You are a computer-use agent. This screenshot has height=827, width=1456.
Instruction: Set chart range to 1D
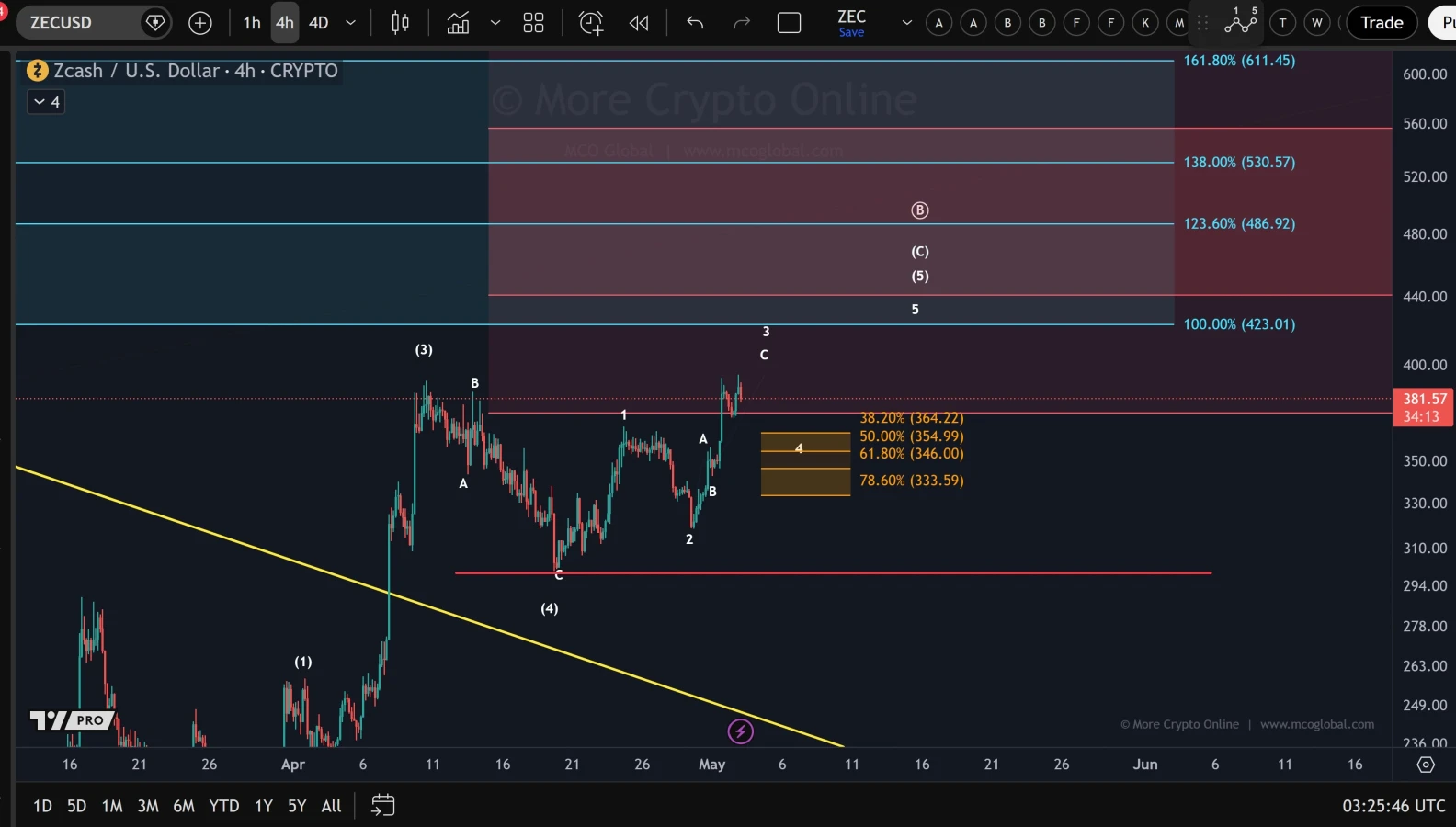[42, 806]
